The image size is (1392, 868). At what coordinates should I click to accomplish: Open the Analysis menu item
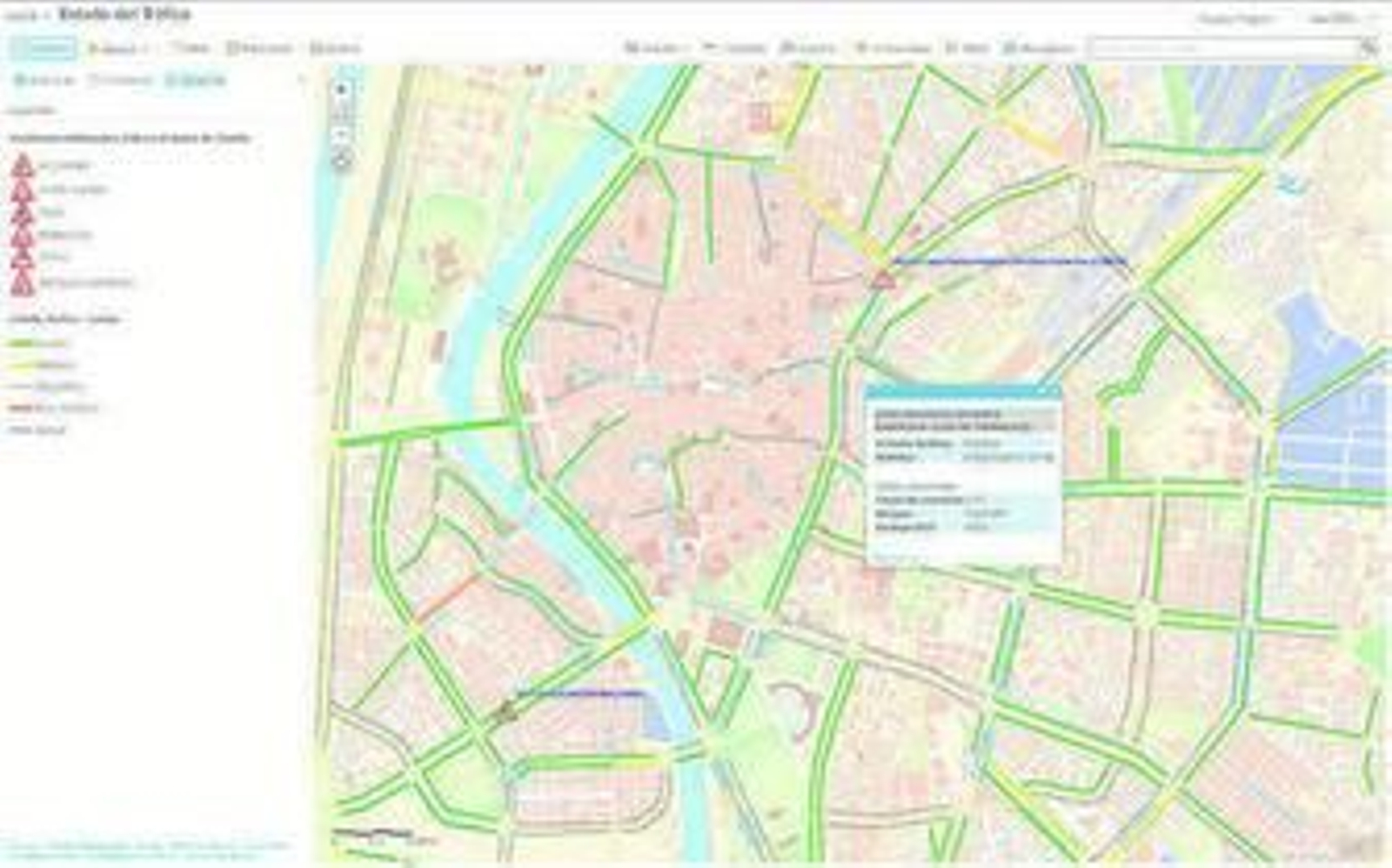(335, 48)
